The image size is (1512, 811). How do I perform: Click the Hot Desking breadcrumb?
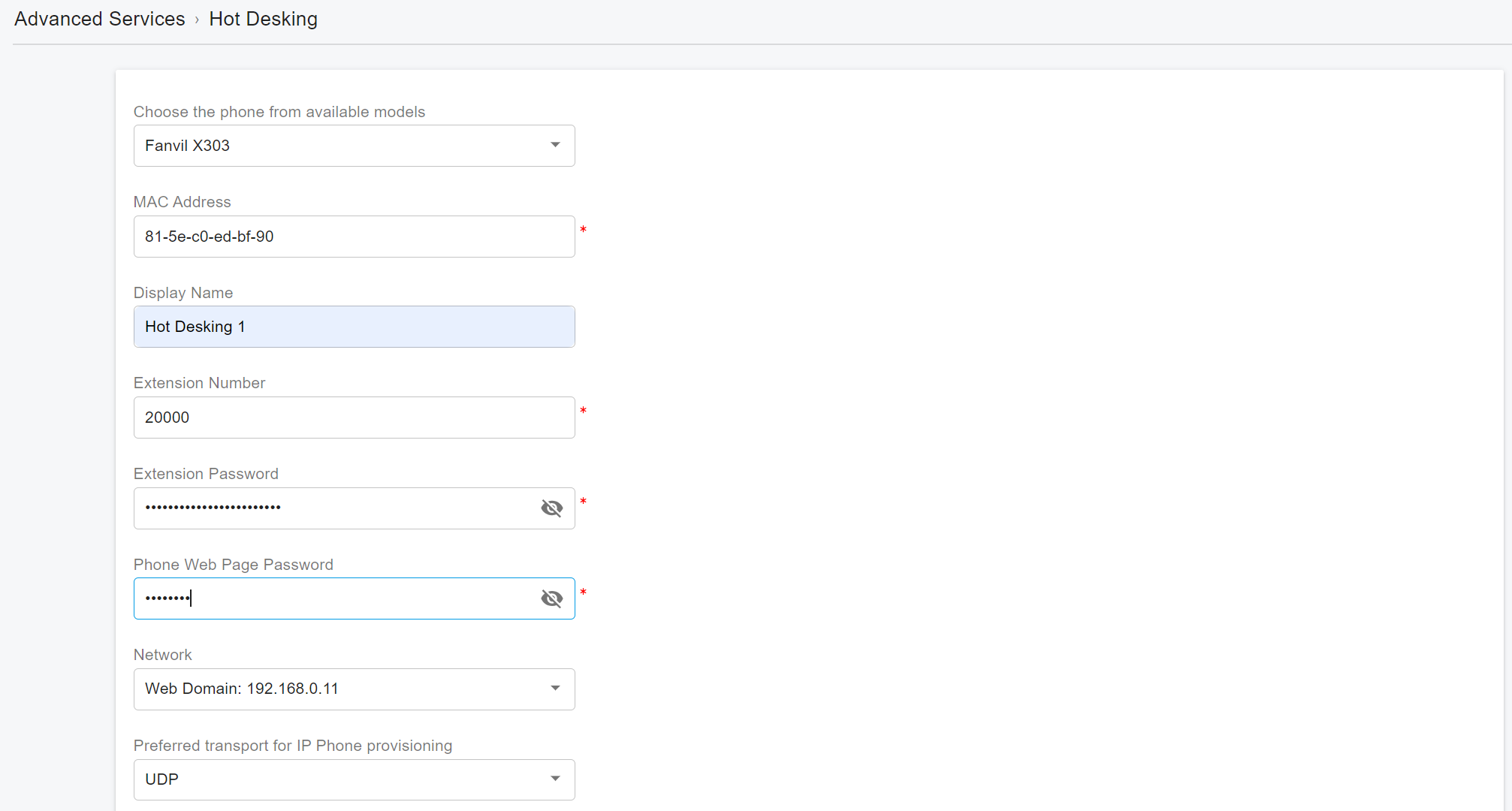[x=263, y=19]
